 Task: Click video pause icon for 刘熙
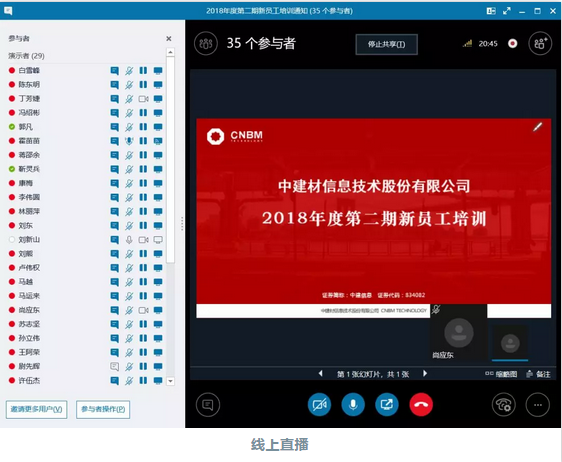tap(143, 254)
